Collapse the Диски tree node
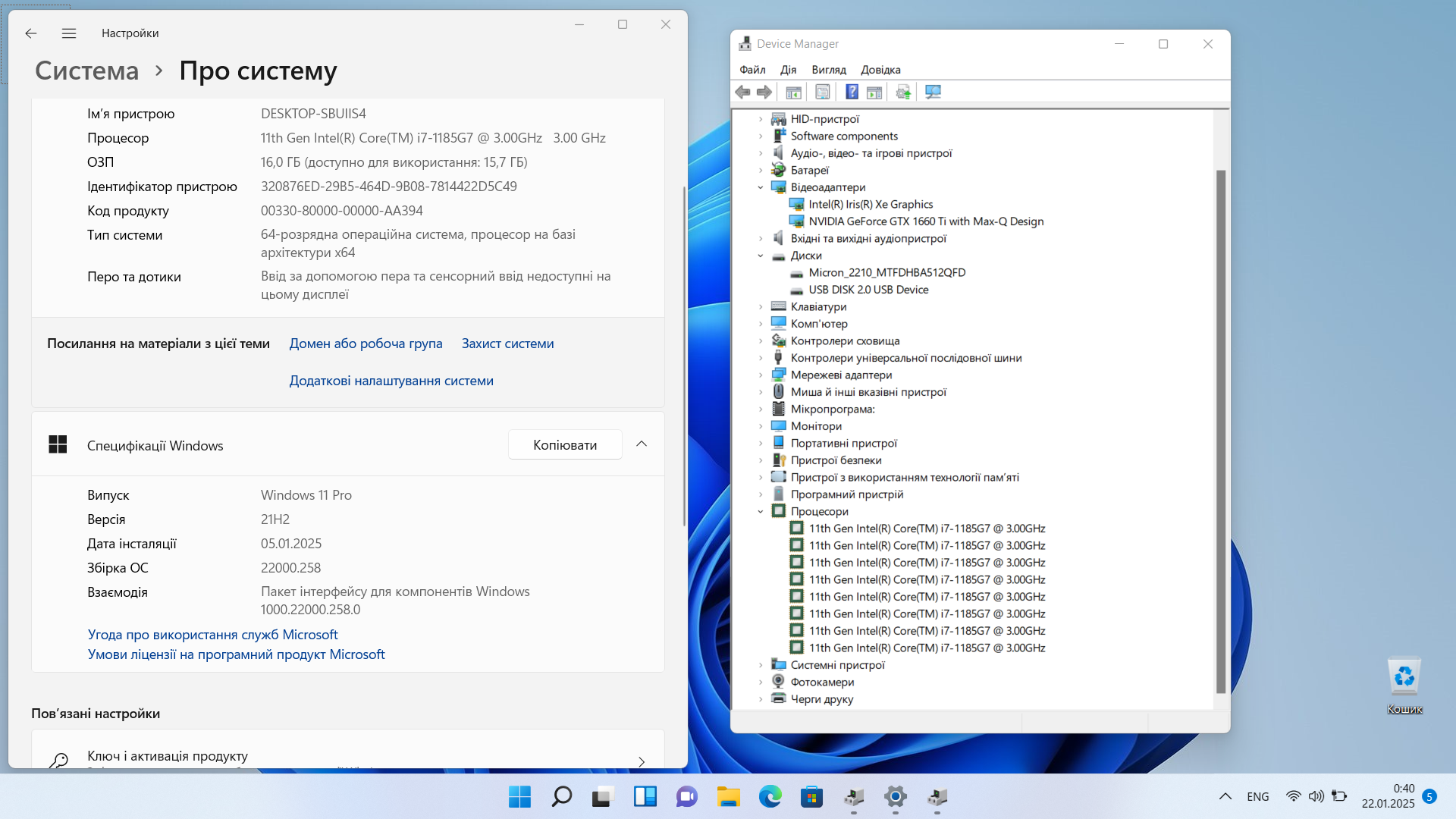The width and height of the screenshot is (1456, 819). click(761, 256)
